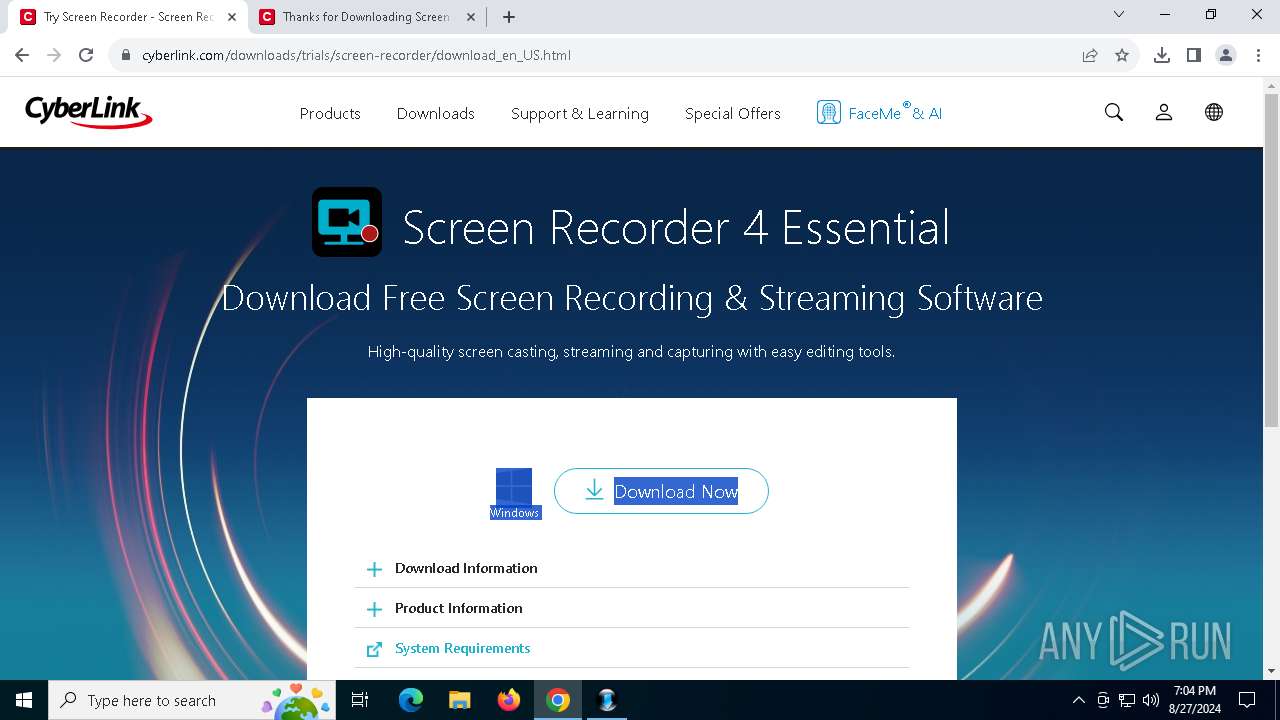Click the CyberLink logo
1280x720 pixels.
point(88,112)
